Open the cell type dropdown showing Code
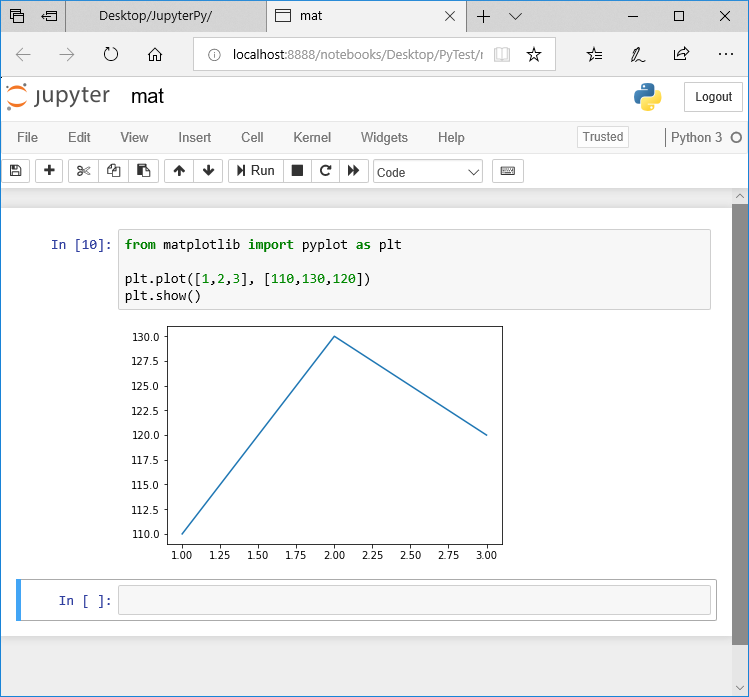Image resolution: width=749 pixels, height=697 pixels. [x=428, y=172]
